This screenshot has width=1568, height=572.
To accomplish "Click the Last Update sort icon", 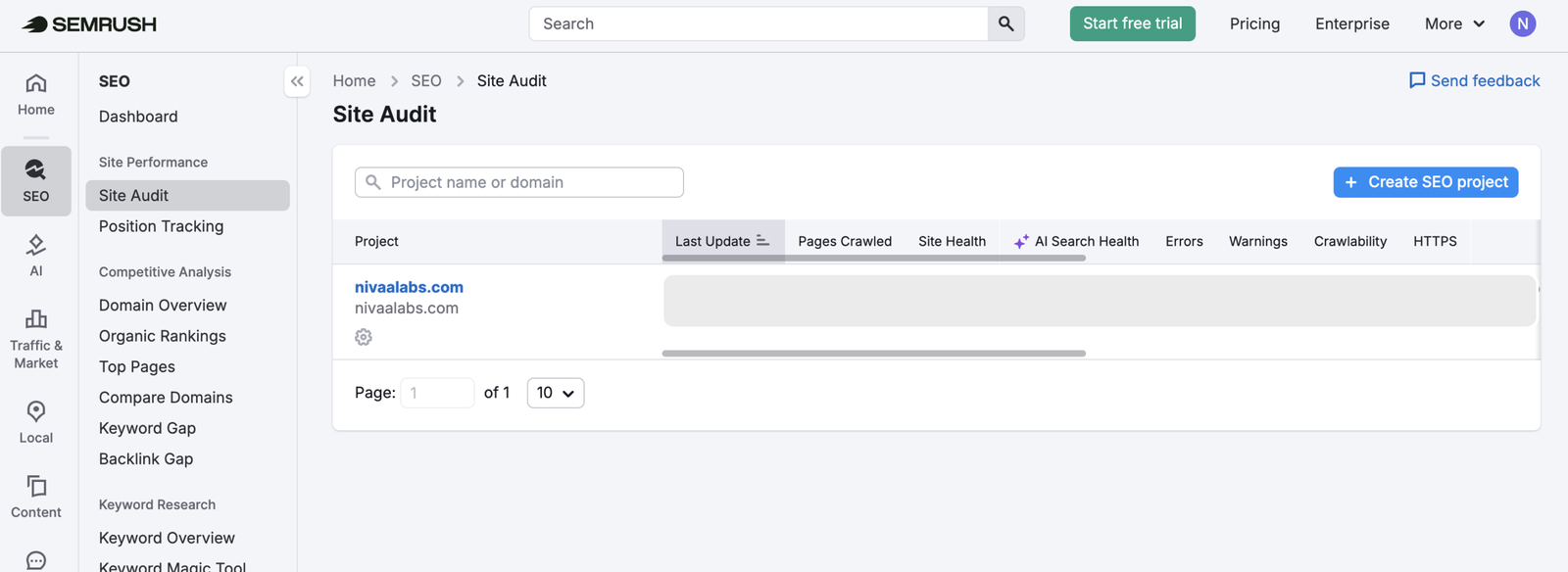I will click(x=762, y=241).
